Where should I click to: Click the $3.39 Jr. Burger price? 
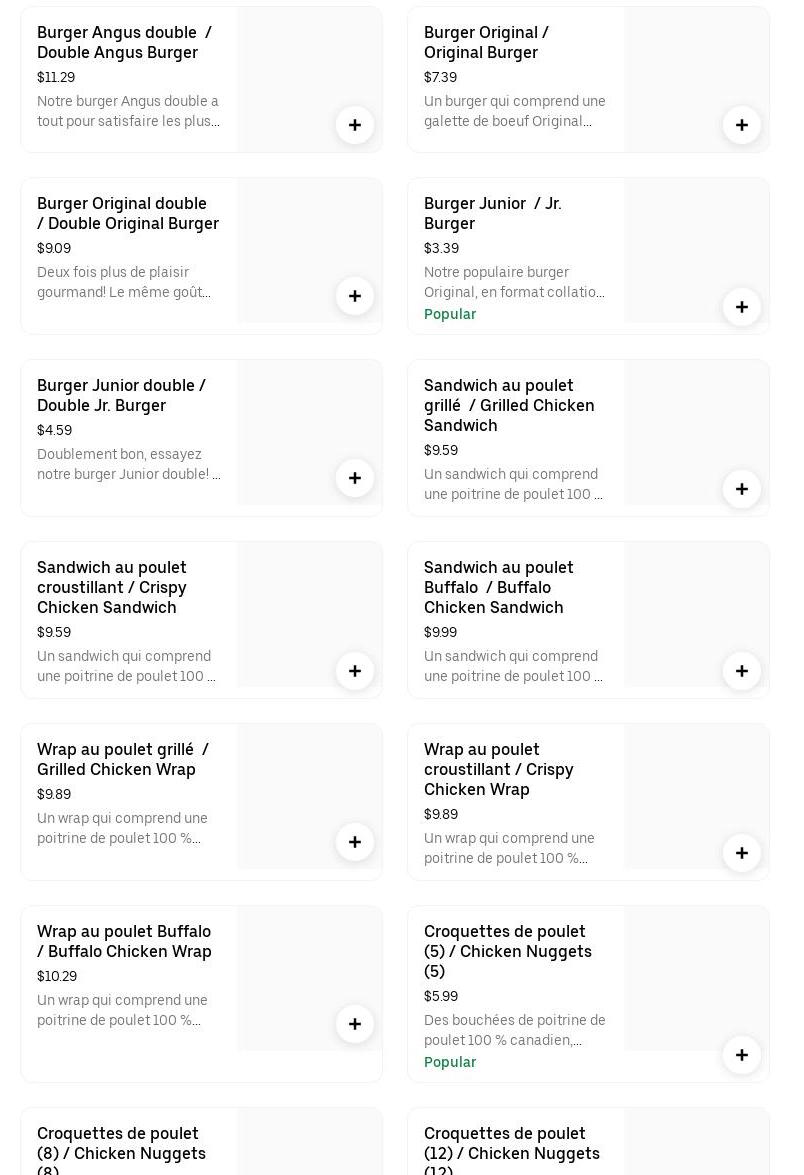click(x=441, y=248)
